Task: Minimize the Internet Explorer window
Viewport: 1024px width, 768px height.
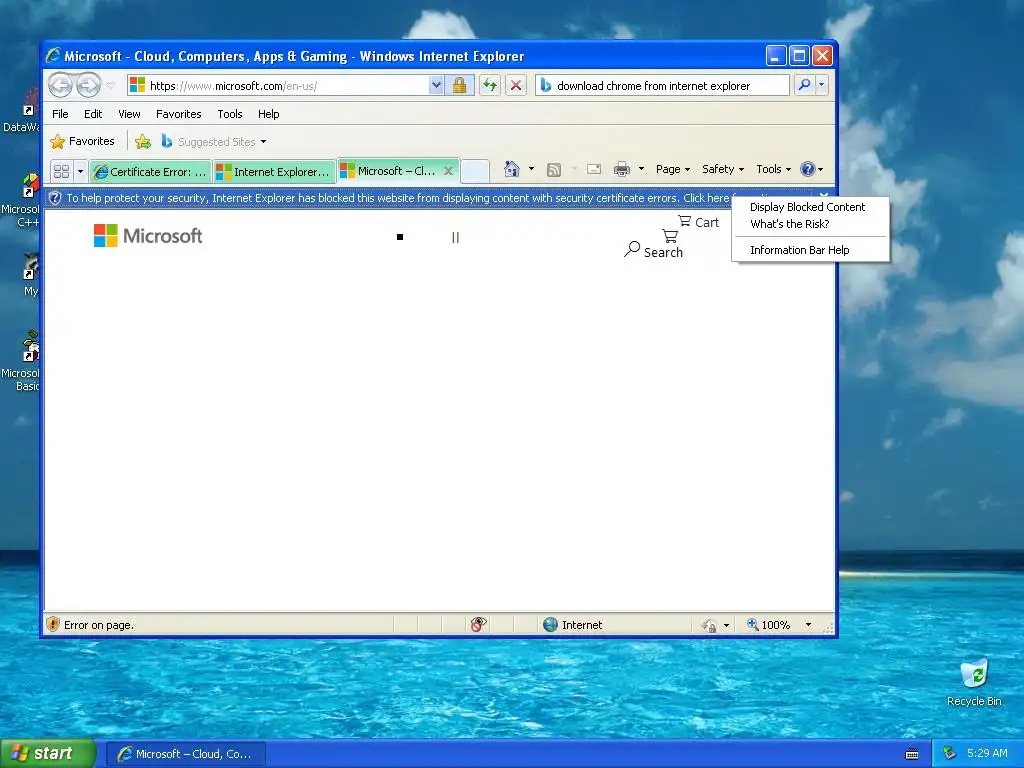Action: [776, 56]
